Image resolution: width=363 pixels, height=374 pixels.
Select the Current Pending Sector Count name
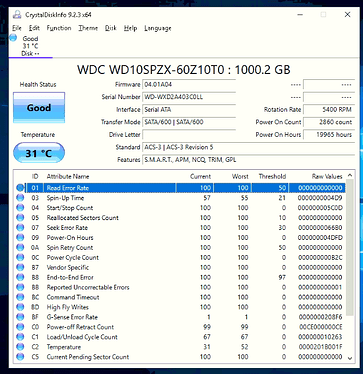click(88, 357)
